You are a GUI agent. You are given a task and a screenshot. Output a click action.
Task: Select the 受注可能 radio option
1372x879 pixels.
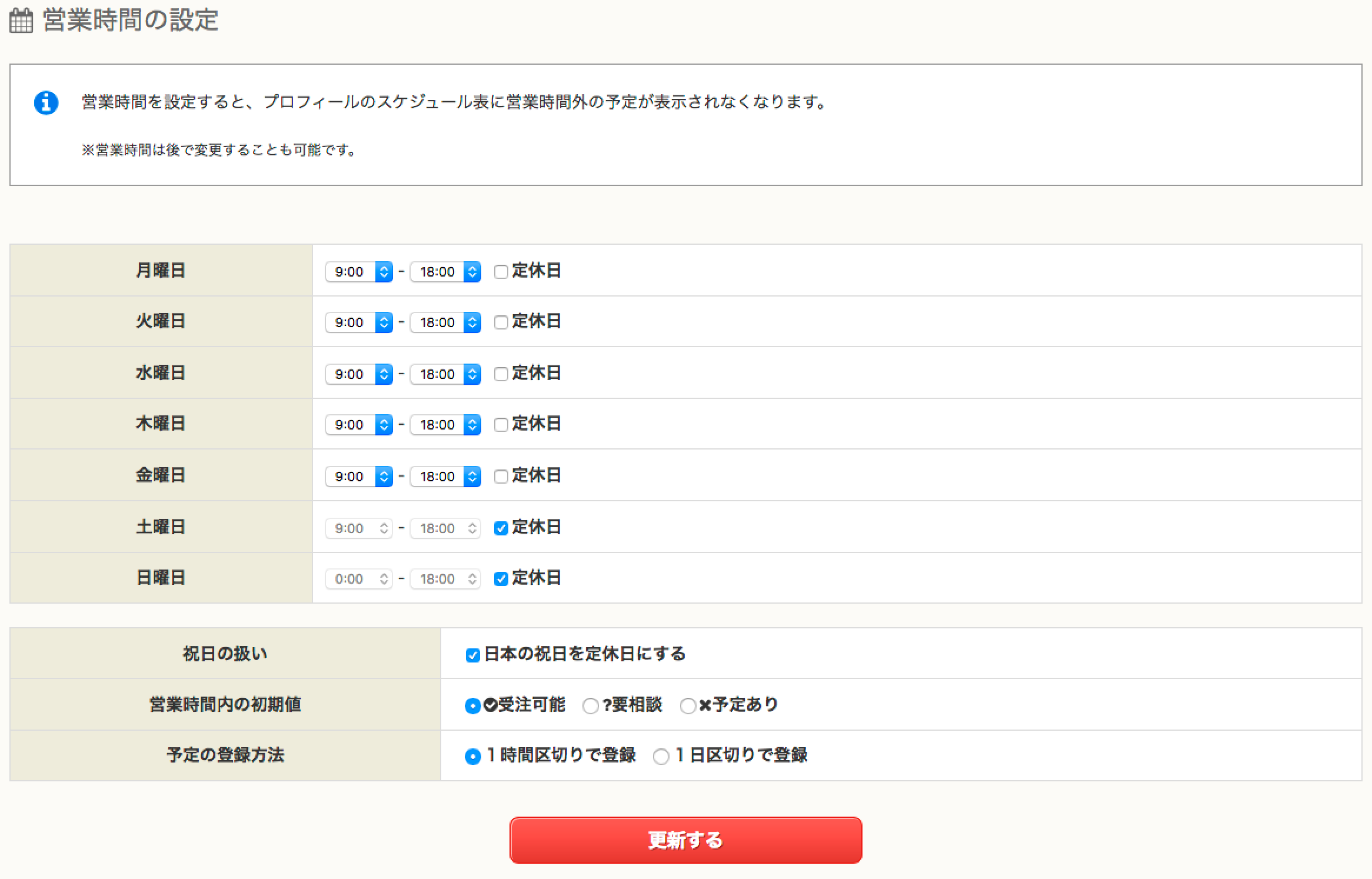(x=472, y=706)
